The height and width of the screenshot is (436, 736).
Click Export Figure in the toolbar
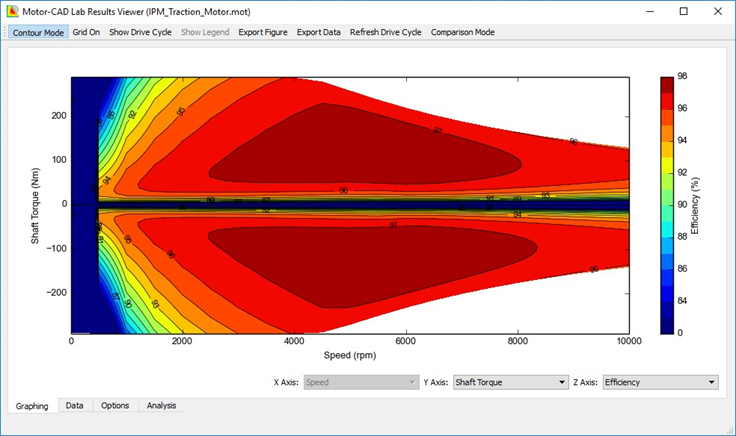[x=262, y=32]
